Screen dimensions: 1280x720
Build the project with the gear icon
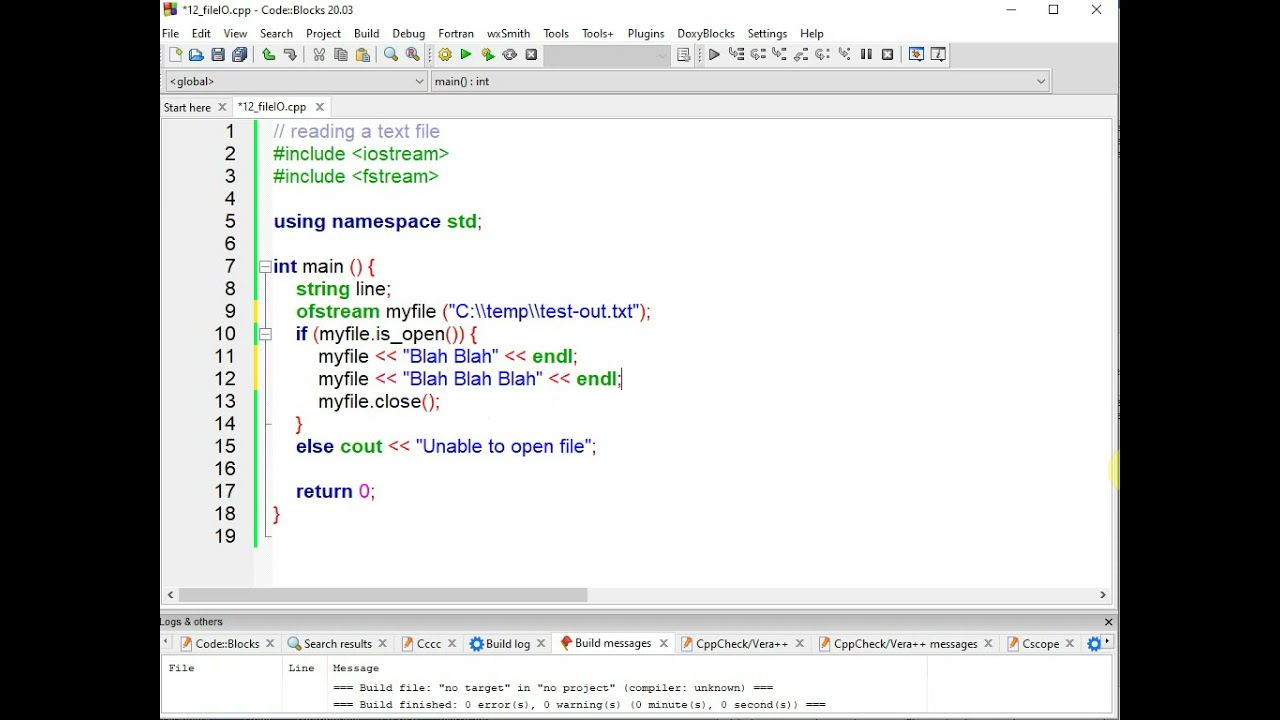point(444,55)
